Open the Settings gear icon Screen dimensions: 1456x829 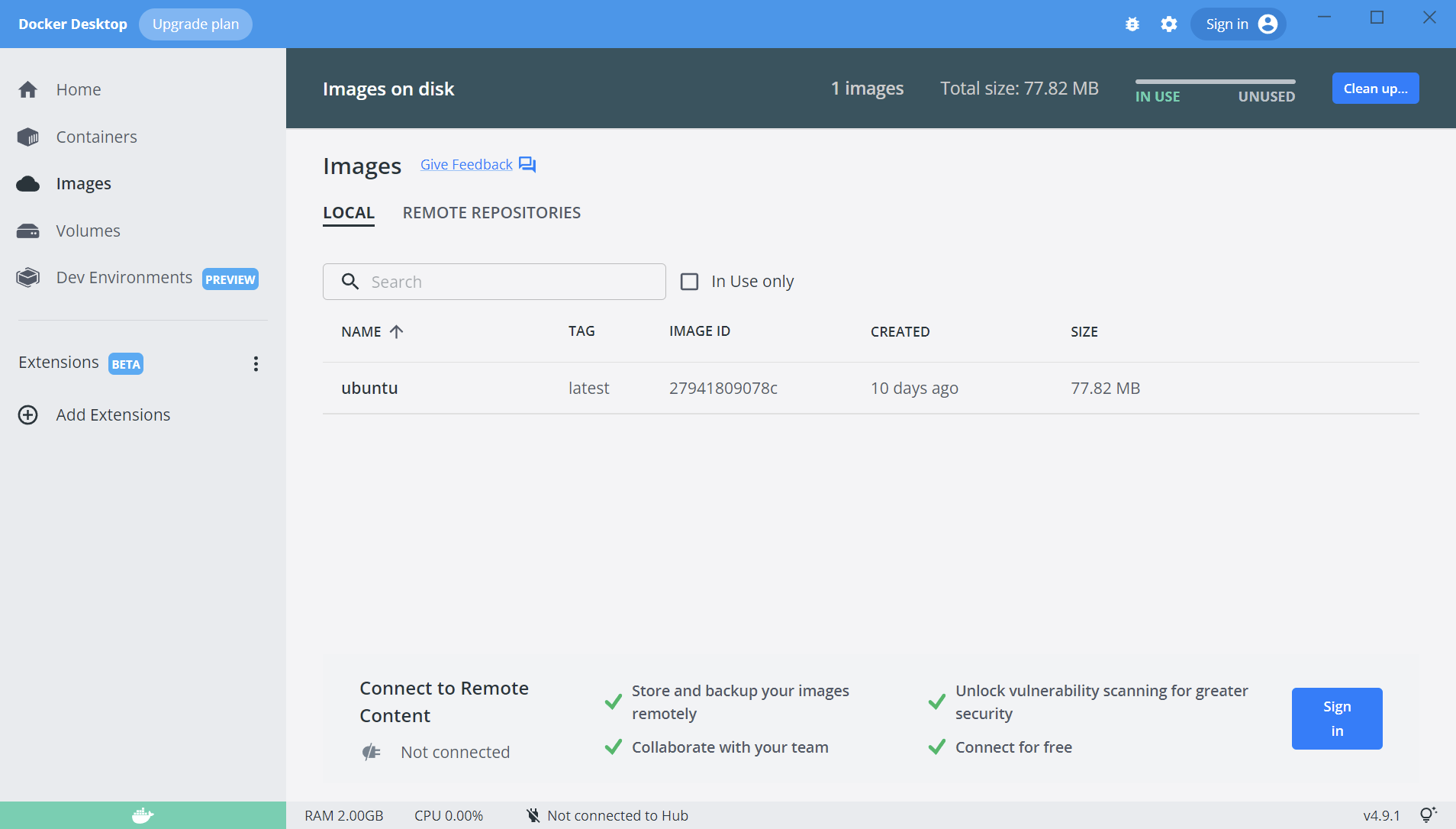[1169, 24]
